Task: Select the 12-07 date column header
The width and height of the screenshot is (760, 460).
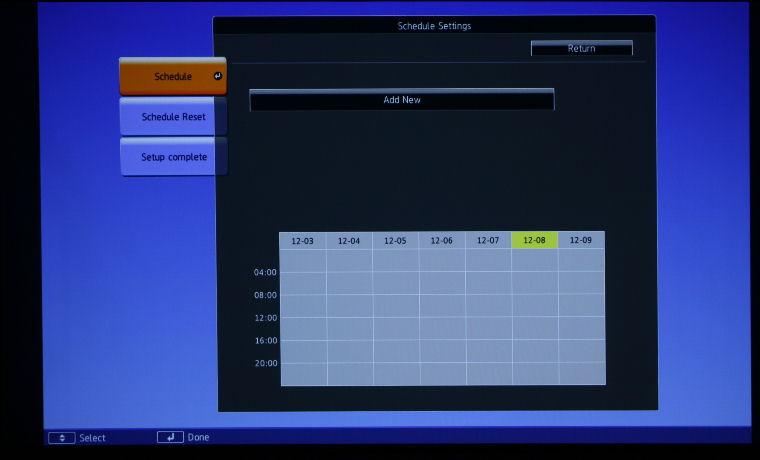Action: pos(488,240)
